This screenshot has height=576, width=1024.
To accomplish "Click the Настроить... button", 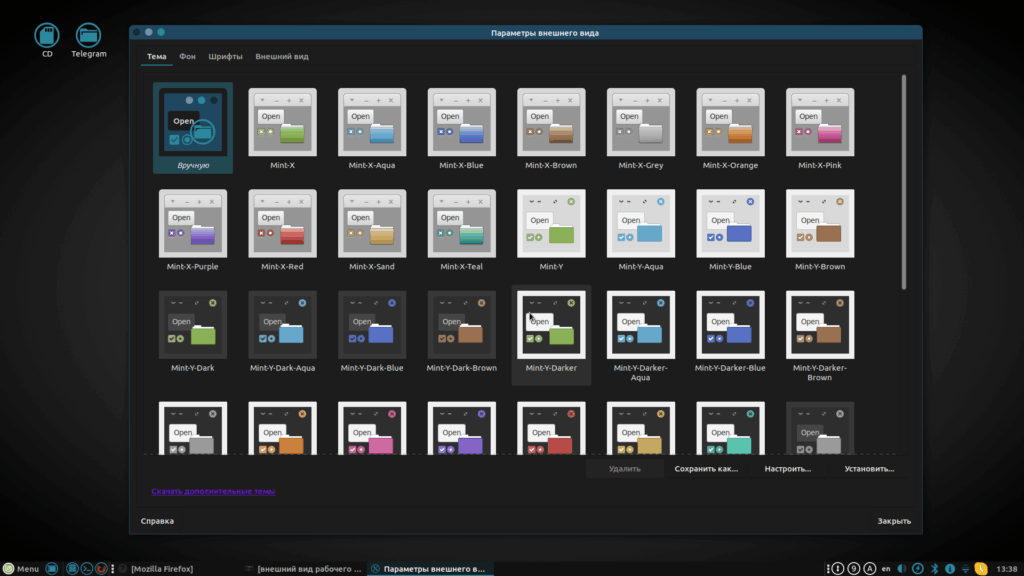I will coord(787,468).
